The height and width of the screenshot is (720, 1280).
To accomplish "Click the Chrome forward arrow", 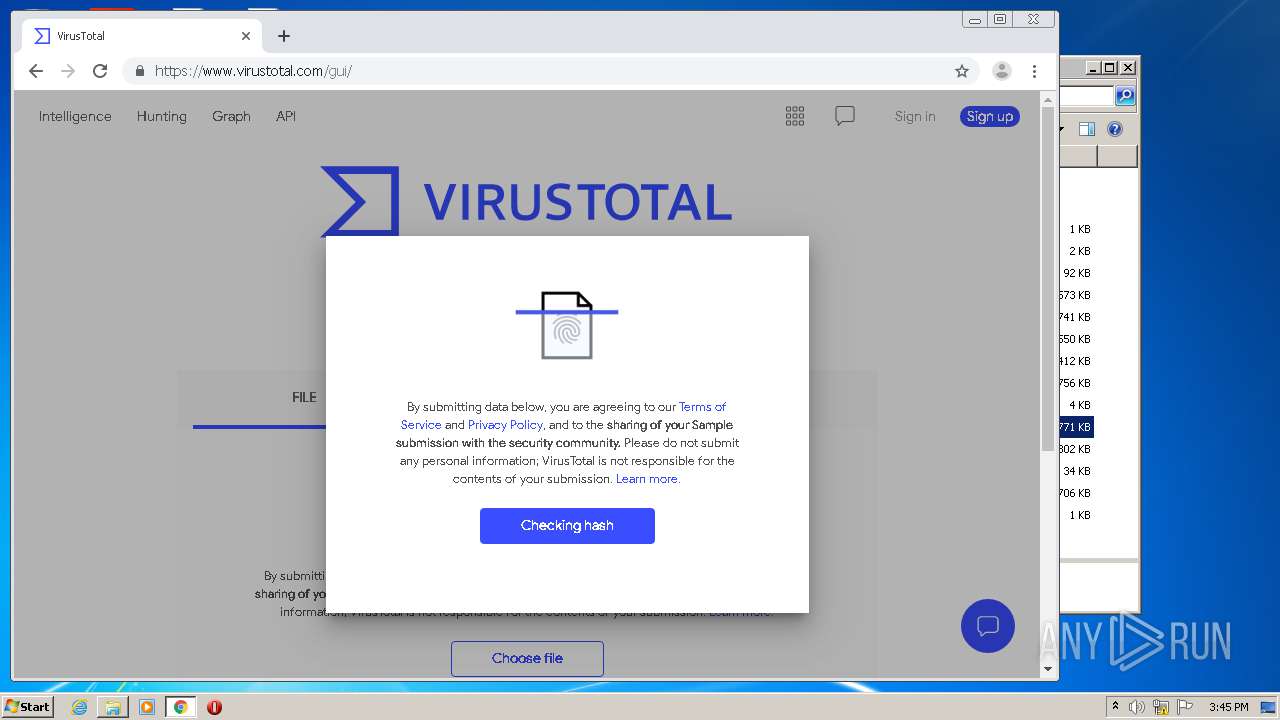I will tap(68, 71).
